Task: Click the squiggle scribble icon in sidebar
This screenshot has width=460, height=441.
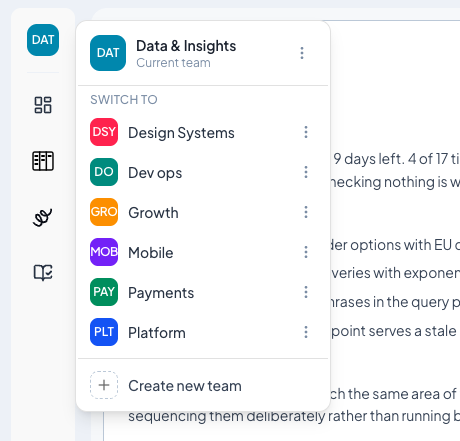Action: [43, 217]
